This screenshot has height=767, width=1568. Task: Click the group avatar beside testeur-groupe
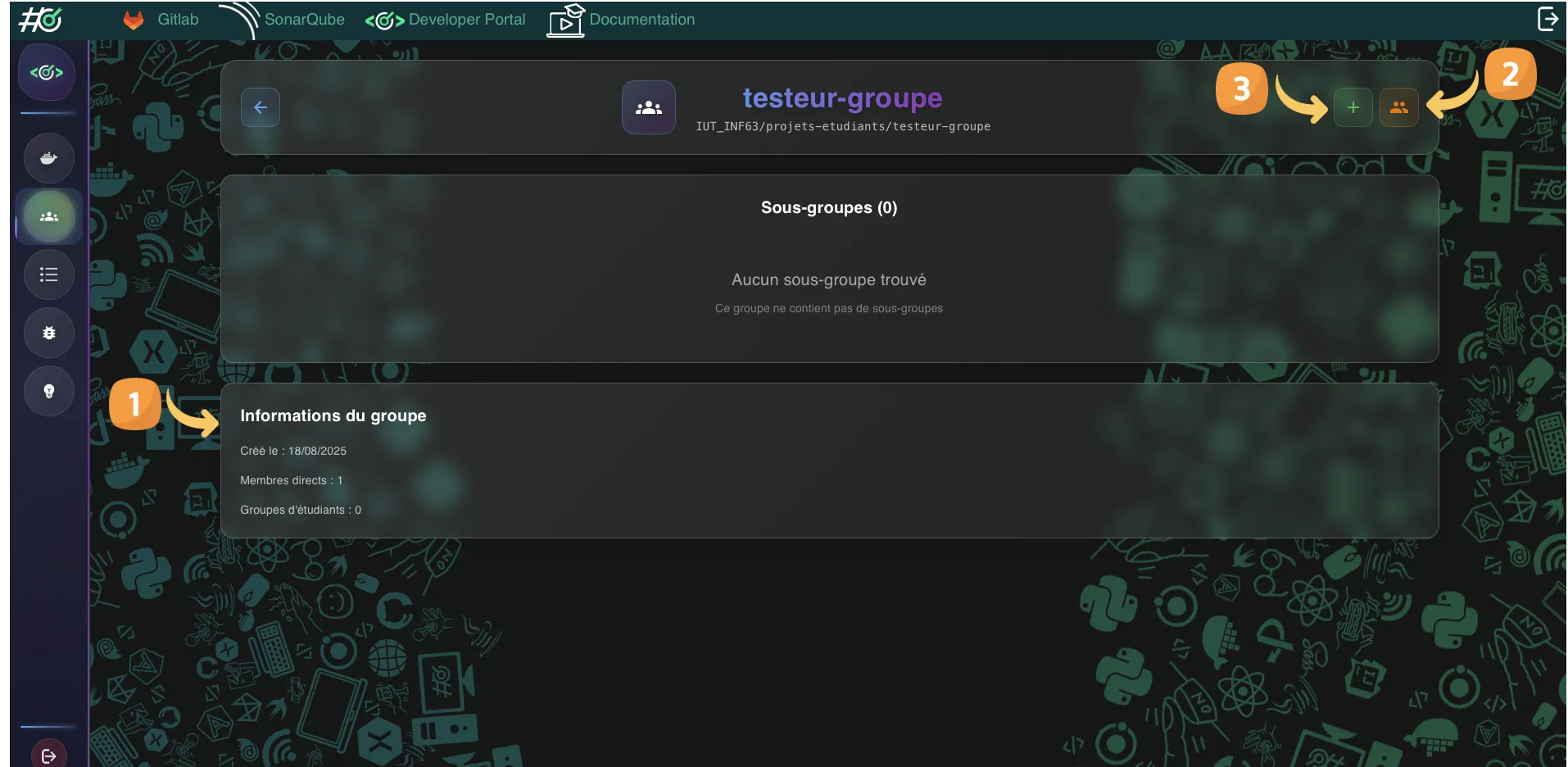[648, 107]
